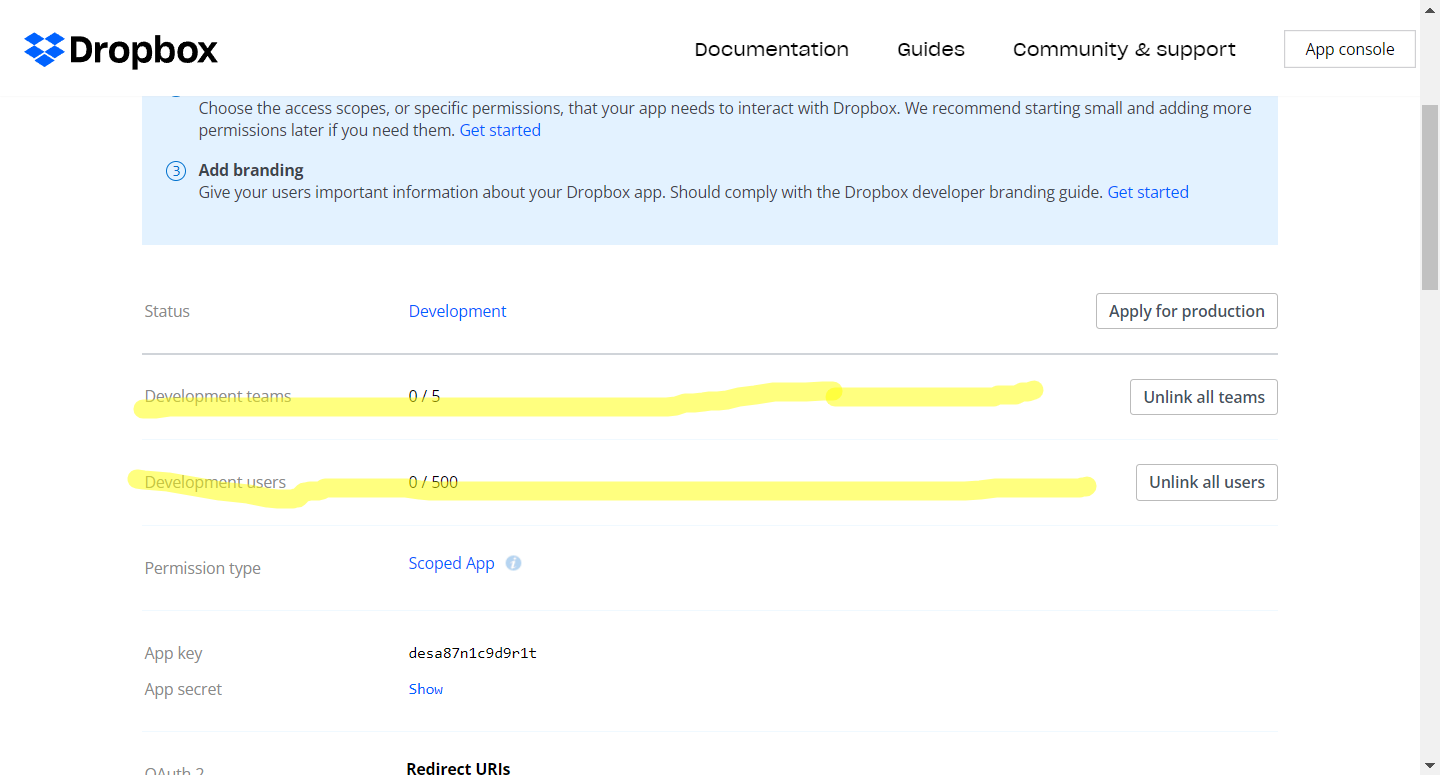Click the Dropbox wordmark text
Image resolution: width=1440 pixels, height=775 pixels.
tap(144, 50)
